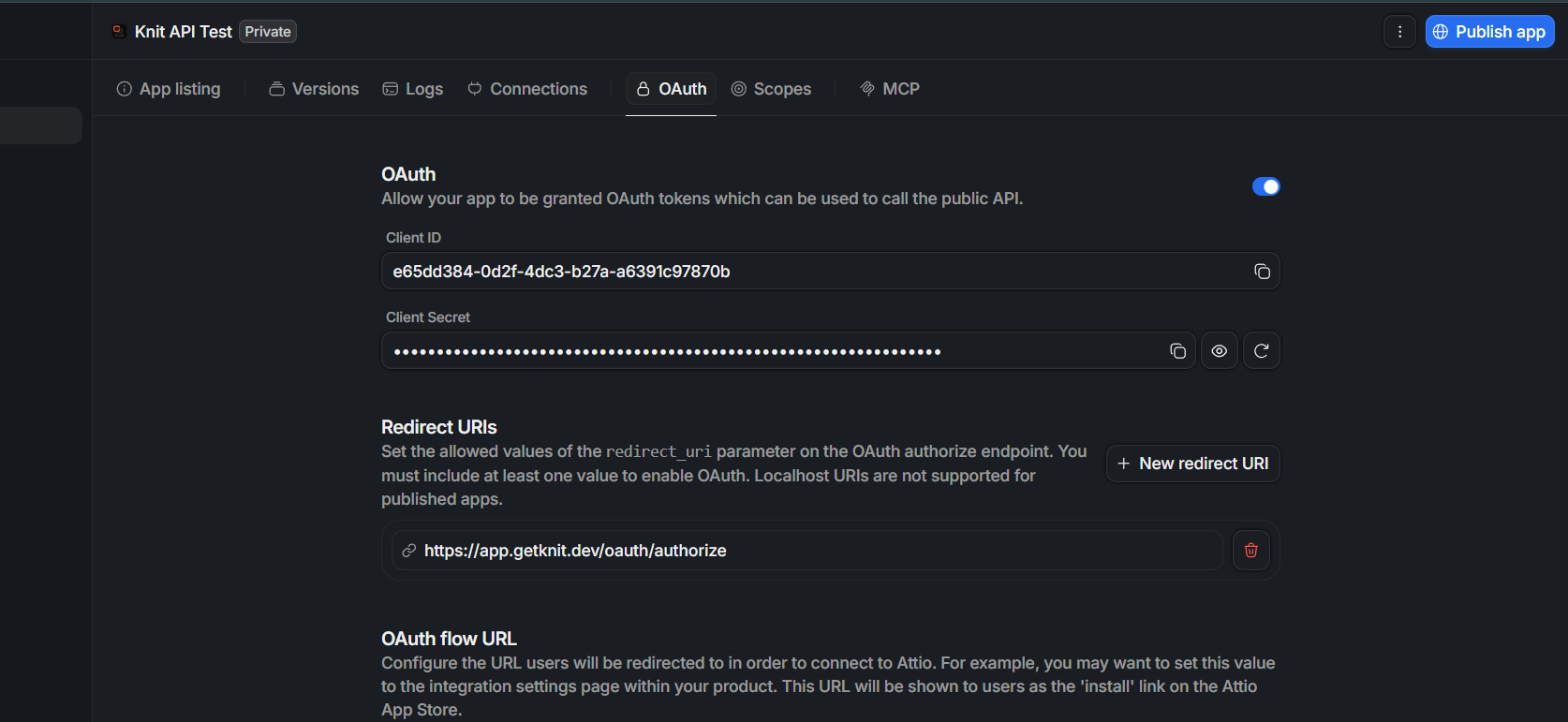Screen dimensions: 1568x722
Task: Click the OAuth flow URL heading
Action: pyautogui.click(x=449, y=639)
